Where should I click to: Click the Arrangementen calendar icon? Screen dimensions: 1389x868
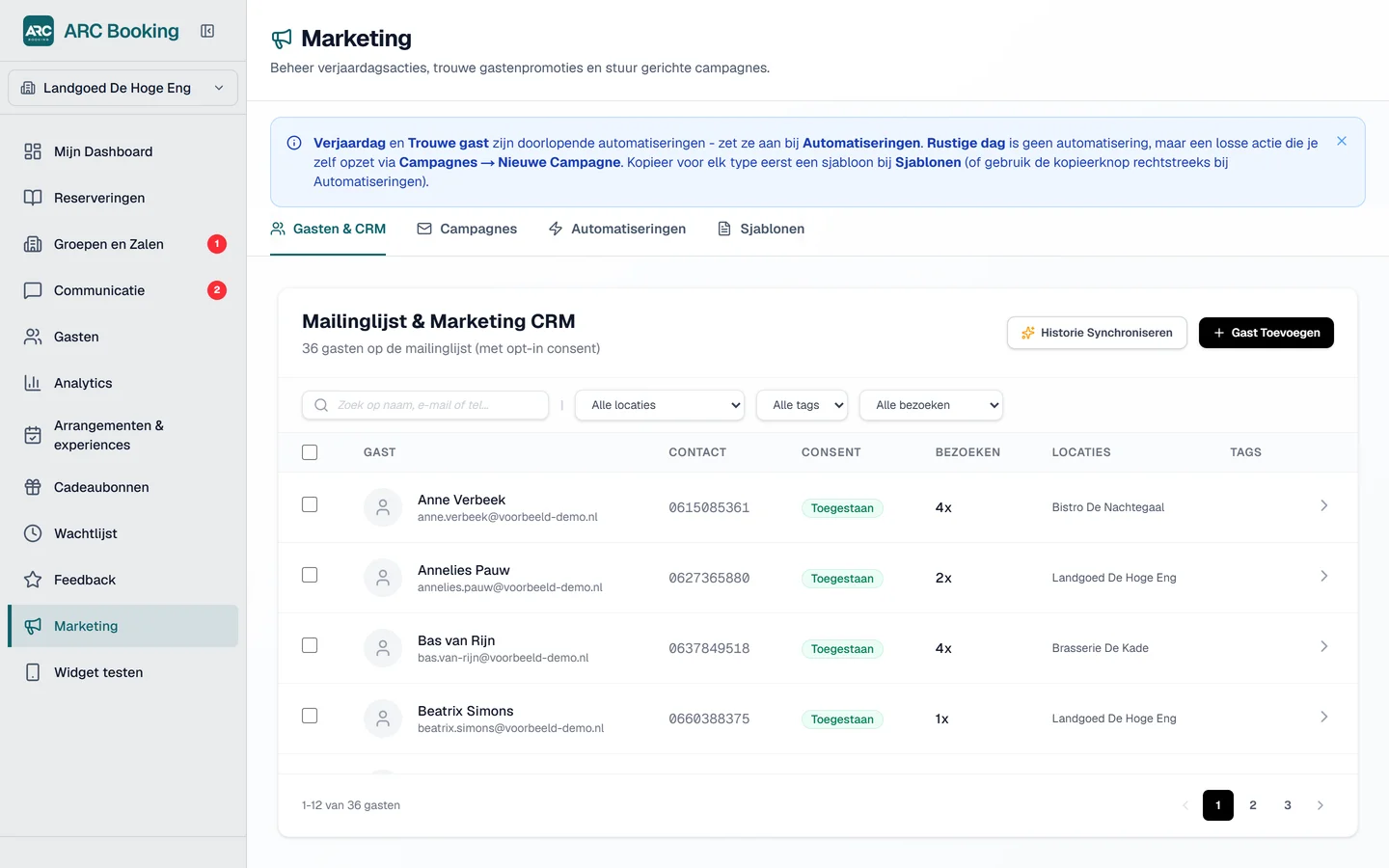[x=33, y=435]
